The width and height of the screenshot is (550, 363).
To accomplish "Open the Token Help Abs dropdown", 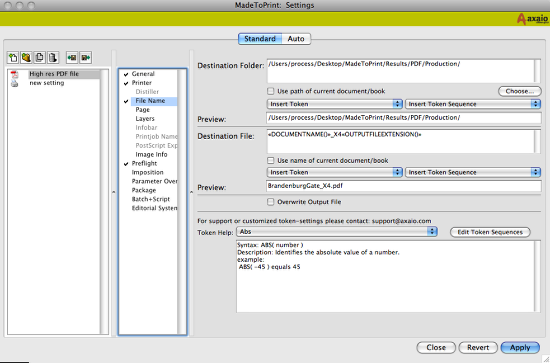I will click(x=337, y=231).
